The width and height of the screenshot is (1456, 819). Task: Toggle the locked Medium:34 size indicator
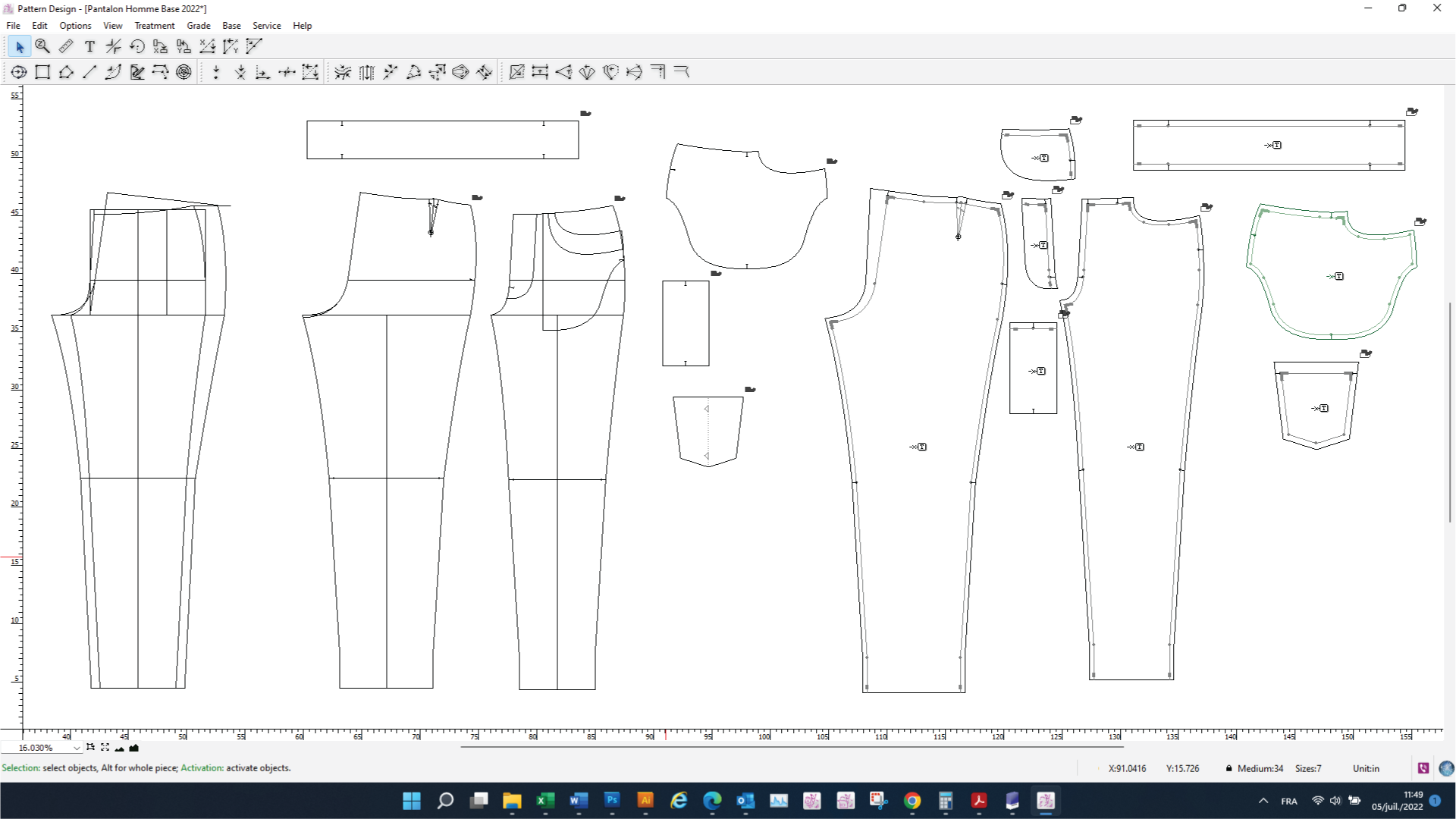pyautogui.click(x=1254, y=768)
